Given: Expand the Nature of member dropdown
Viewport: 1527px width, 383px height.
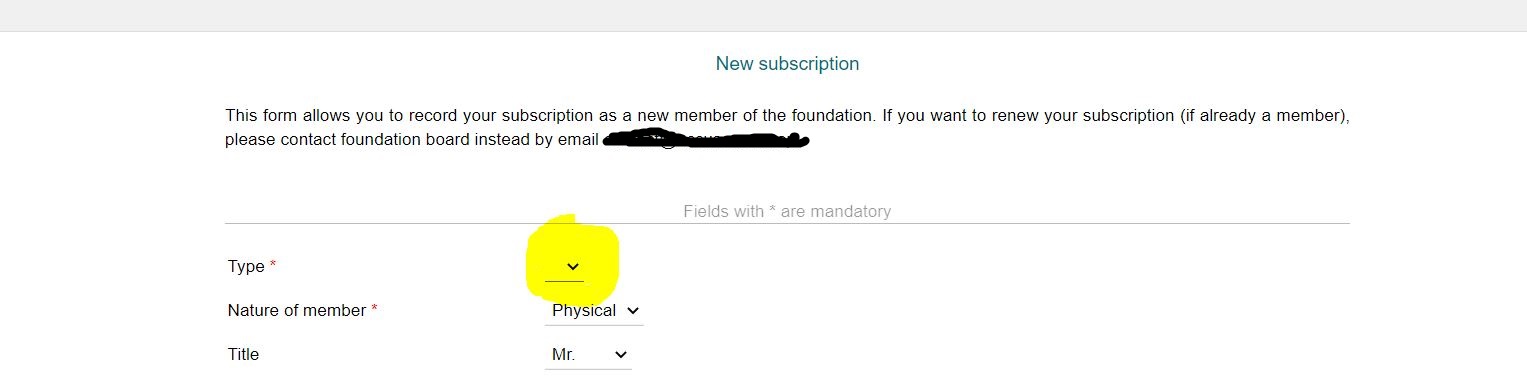Looking at the screenshot, I should (x=594, y=311).
